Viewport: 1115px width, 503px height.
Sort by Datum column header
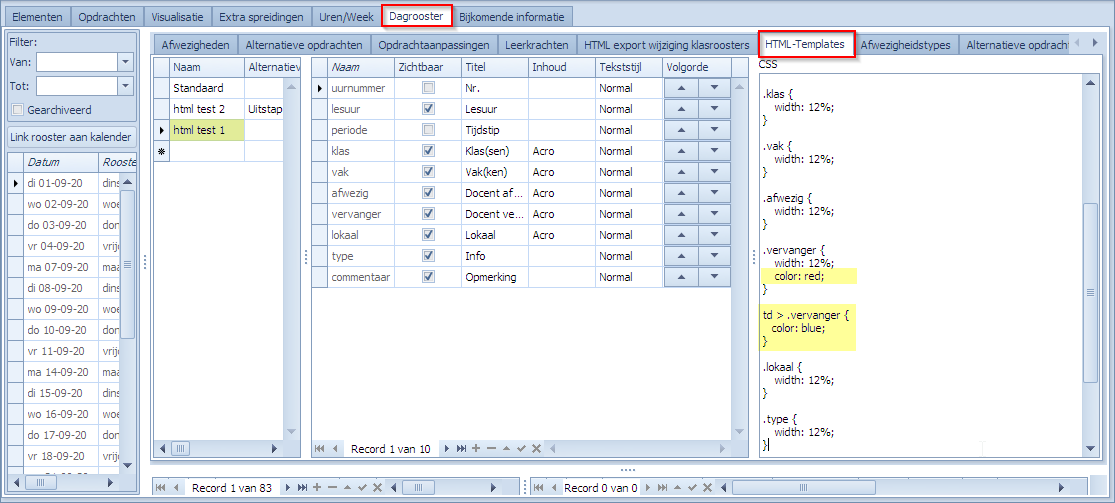click(60, 162)
